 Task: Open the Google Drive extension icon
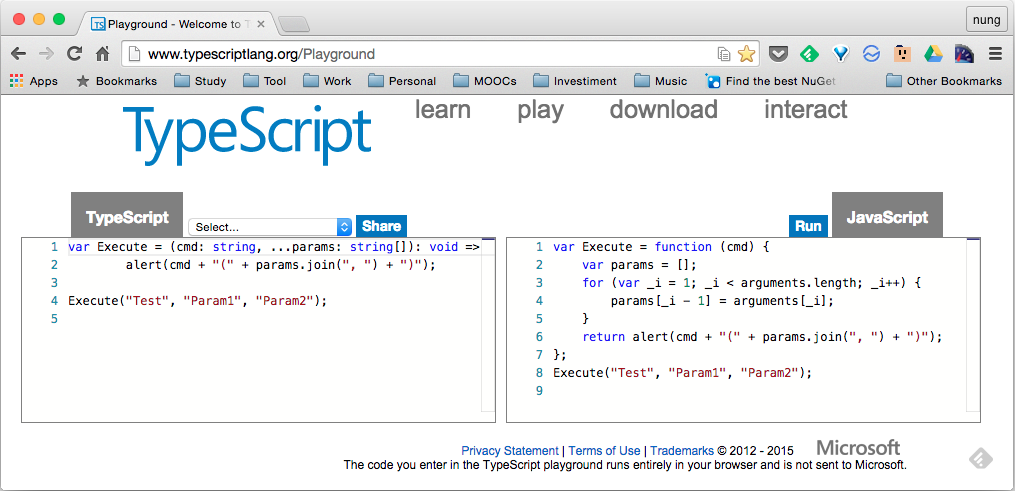pyautogui.click(x=933, y=54)
